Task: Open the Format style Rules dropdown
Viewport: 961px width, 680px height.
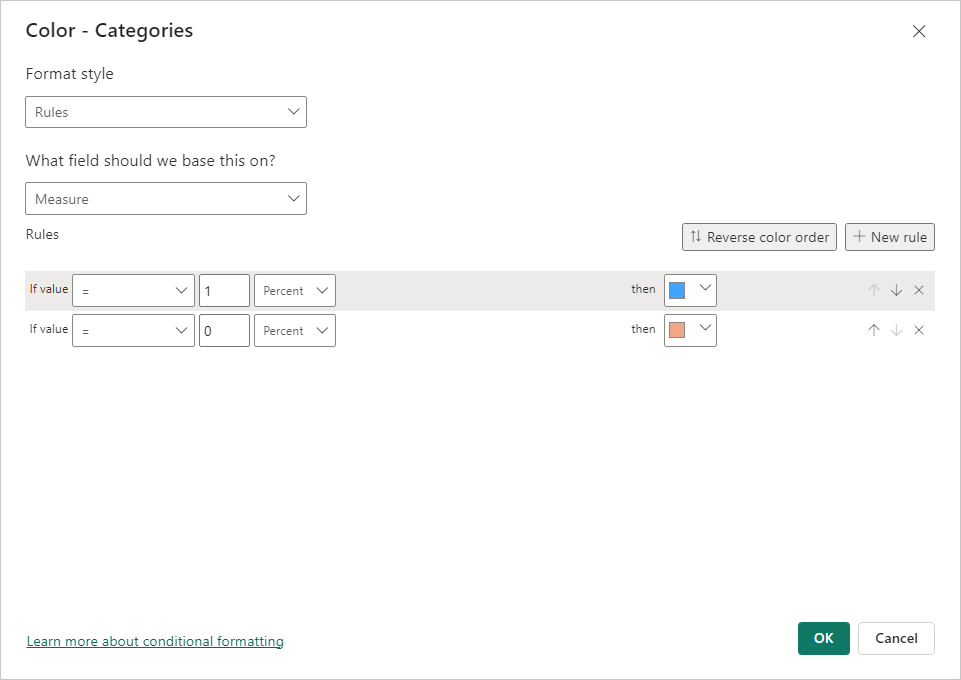Action: [x=165, y=112]
